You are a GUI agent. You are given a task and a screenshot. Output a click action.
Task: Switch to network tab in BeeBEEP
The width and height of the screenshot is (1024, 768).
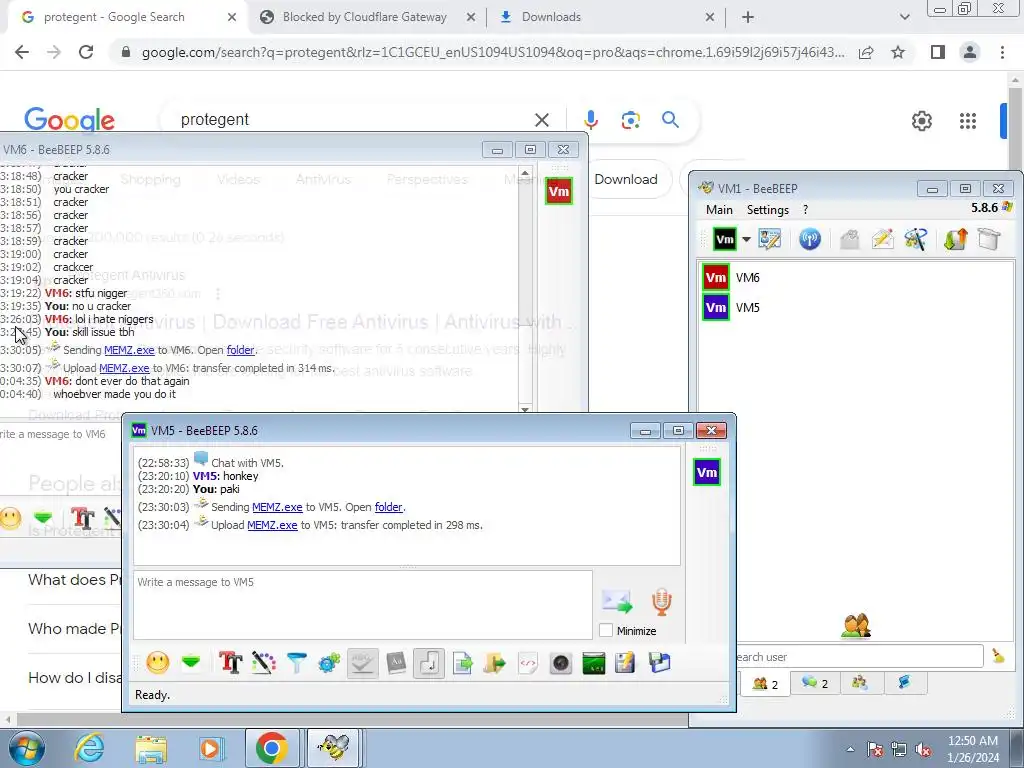904,683
